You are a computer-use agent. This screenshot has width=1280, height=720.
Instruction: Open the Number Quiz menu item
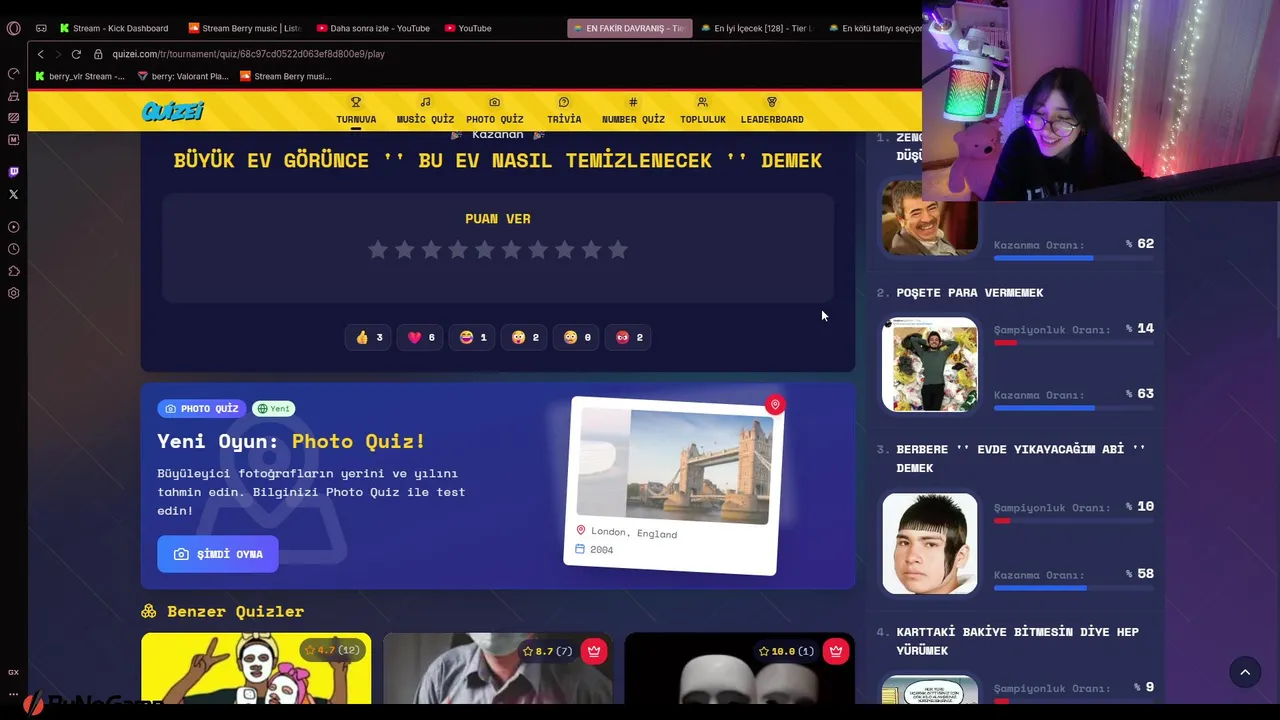(633, 111)
